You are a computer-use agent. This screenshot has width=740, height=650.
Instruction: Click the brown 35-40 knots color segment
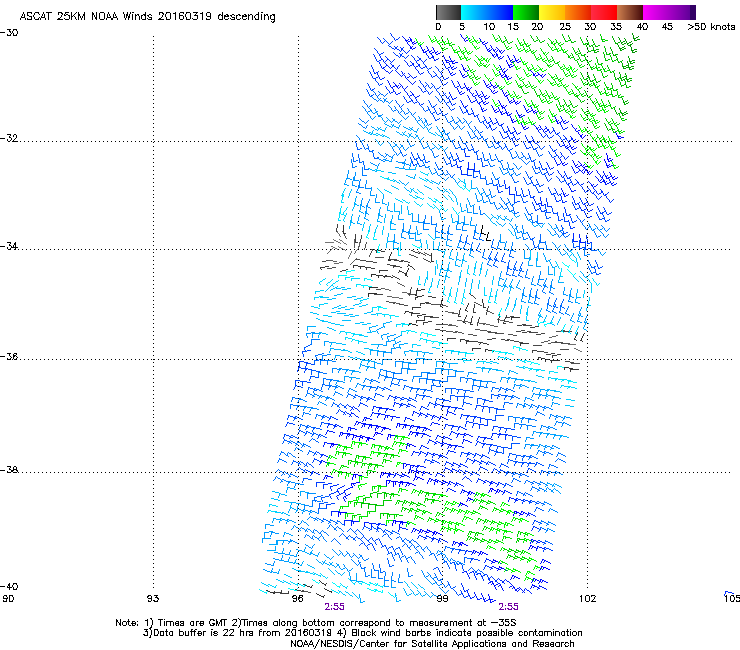tap(630, 12)
